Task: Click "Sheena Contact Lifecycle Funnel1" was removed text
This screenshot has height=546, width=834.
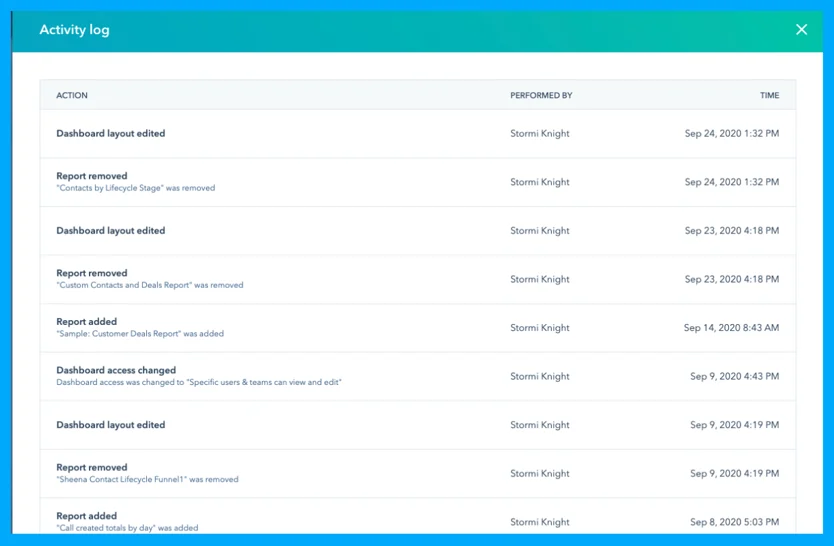Action: (147, 480)
